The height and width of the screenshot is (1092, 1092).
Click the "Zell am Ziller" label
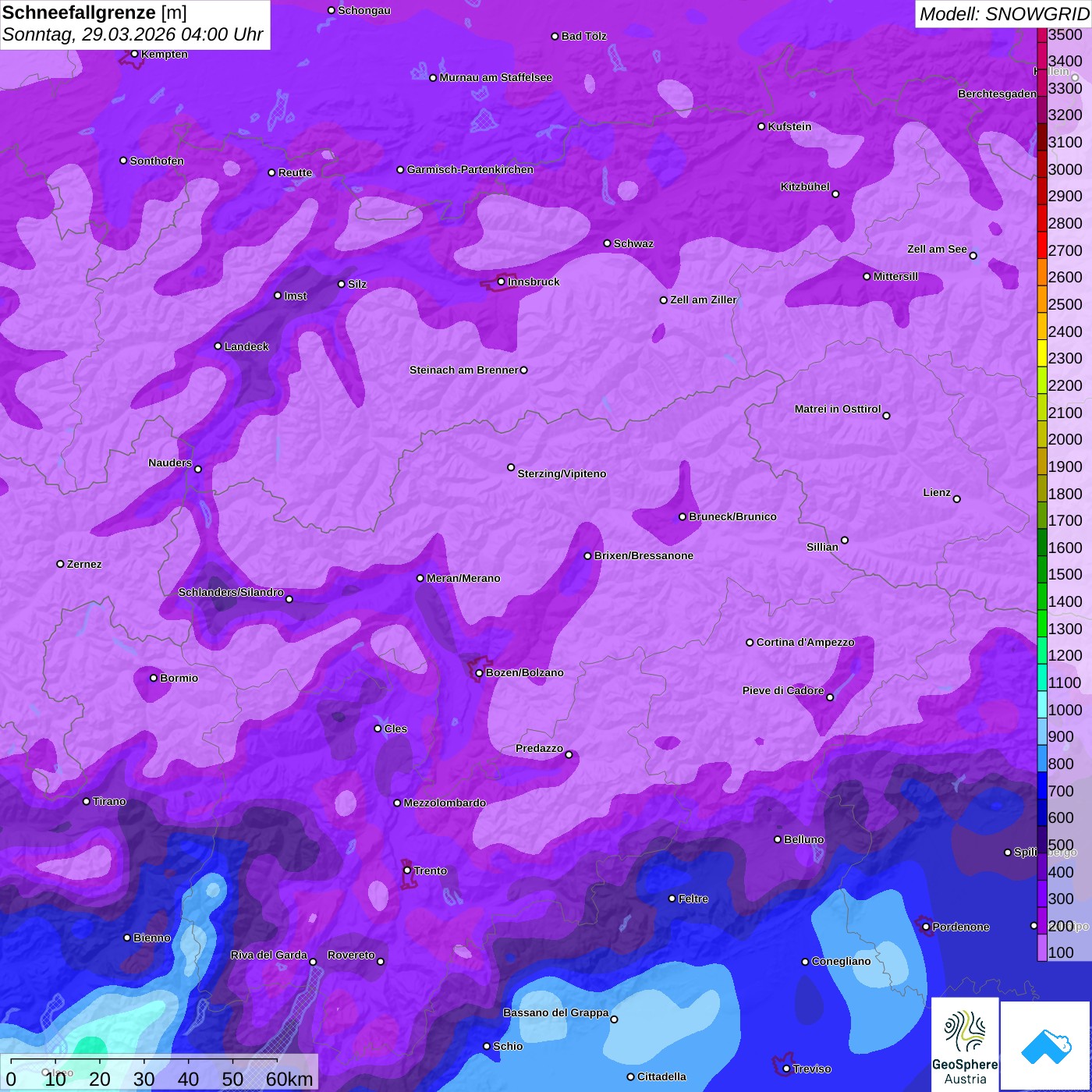click(x=704, y=300)
